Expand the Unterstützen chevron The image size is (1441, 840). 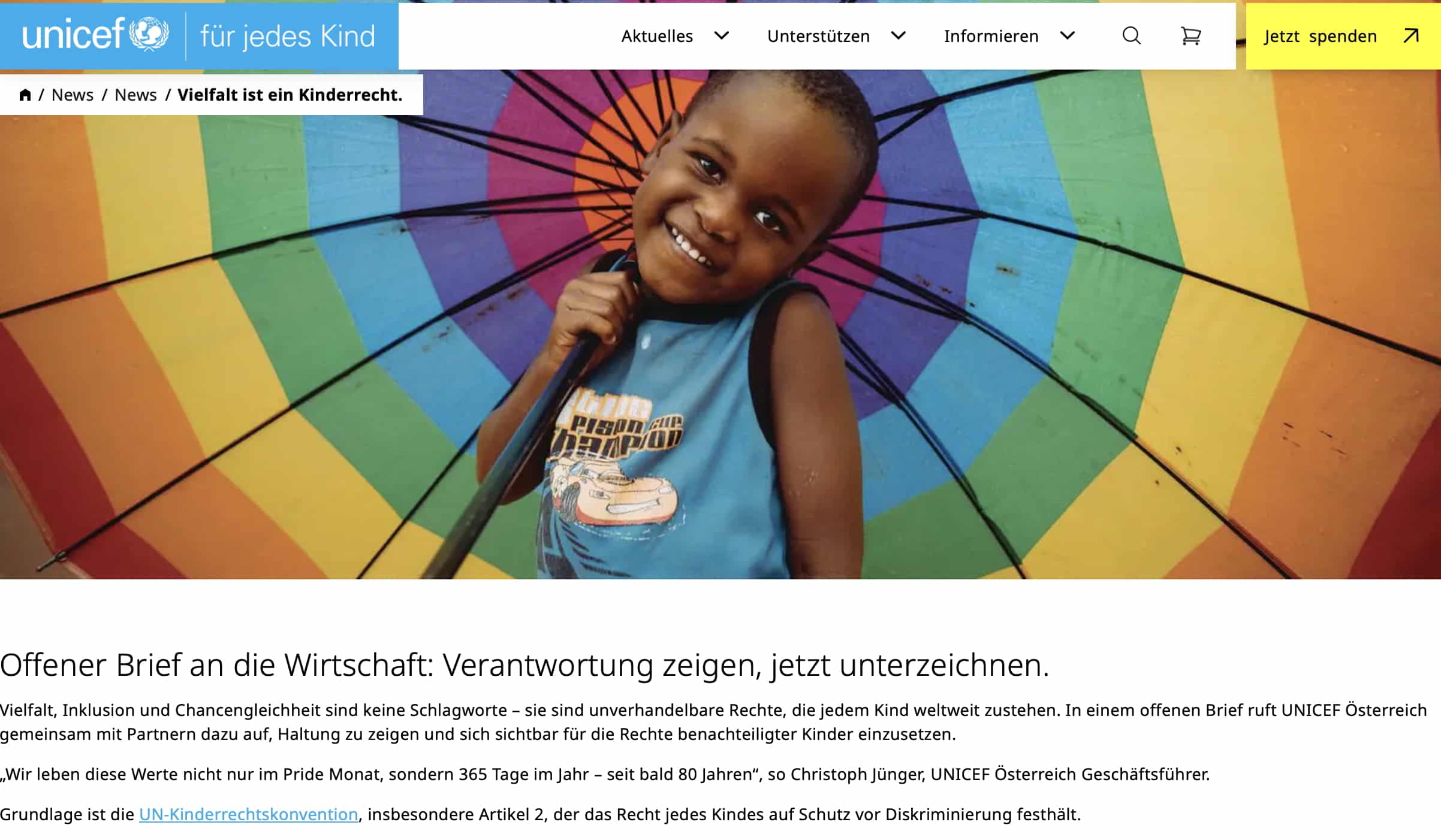point(898,36)
